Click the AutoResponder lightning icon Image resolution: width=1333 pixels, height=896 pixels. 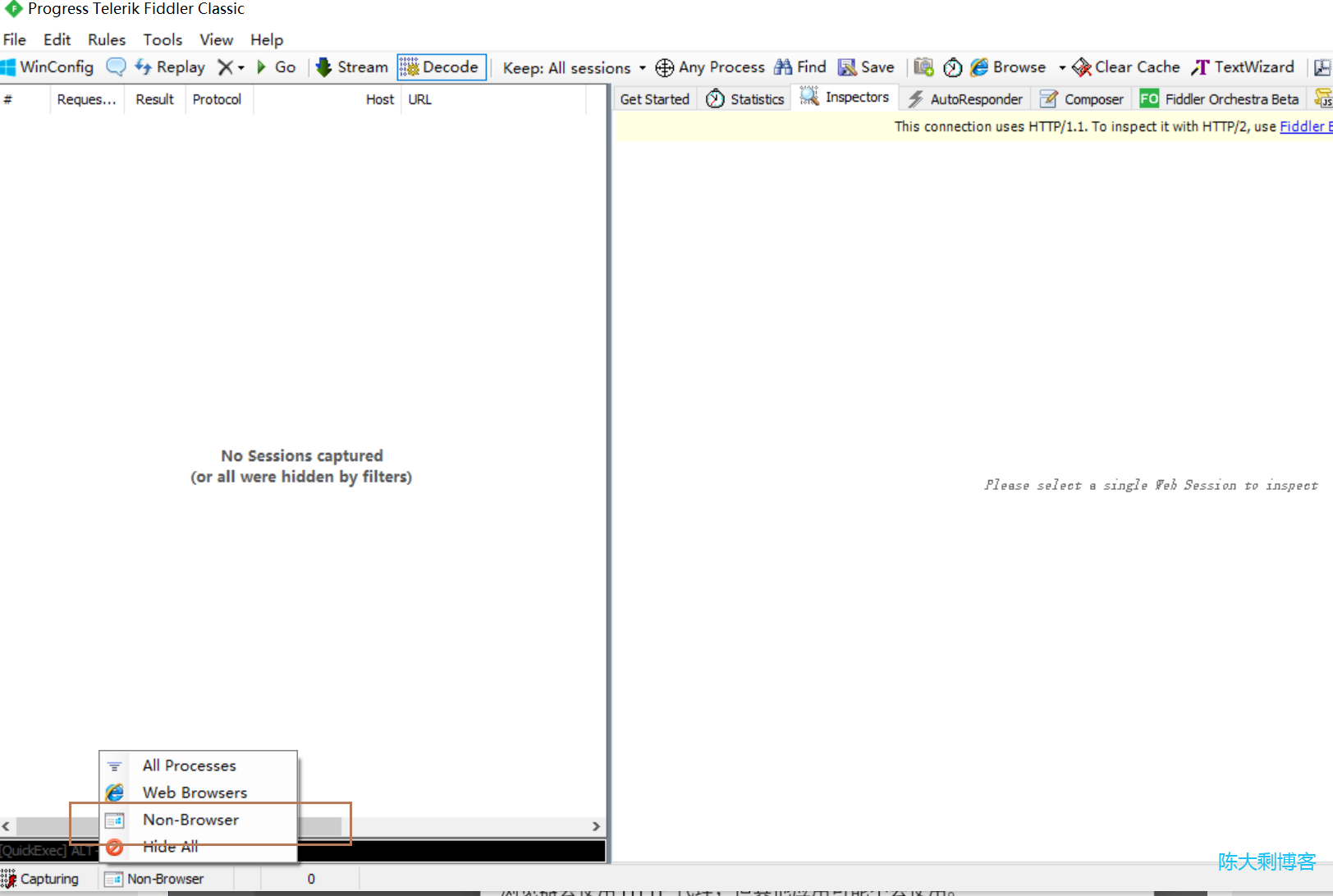915,99
